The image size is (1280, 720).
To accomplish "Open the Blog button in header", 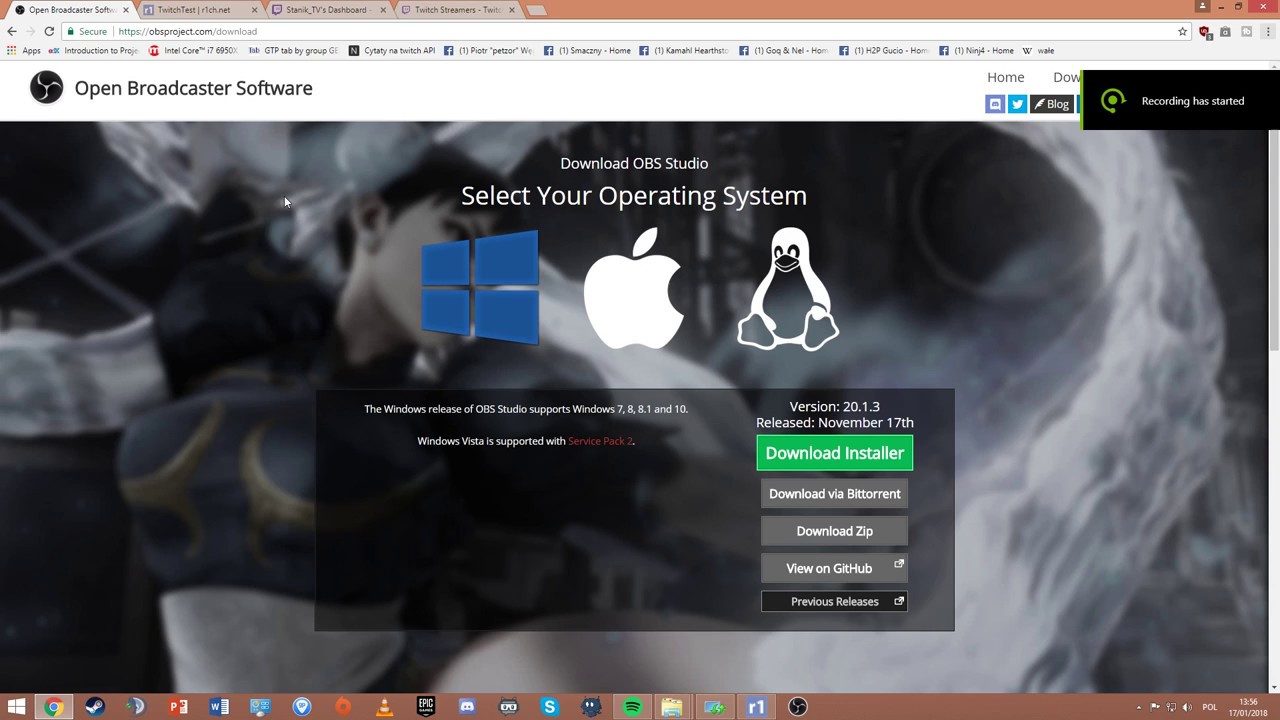I will point(1051,104).
